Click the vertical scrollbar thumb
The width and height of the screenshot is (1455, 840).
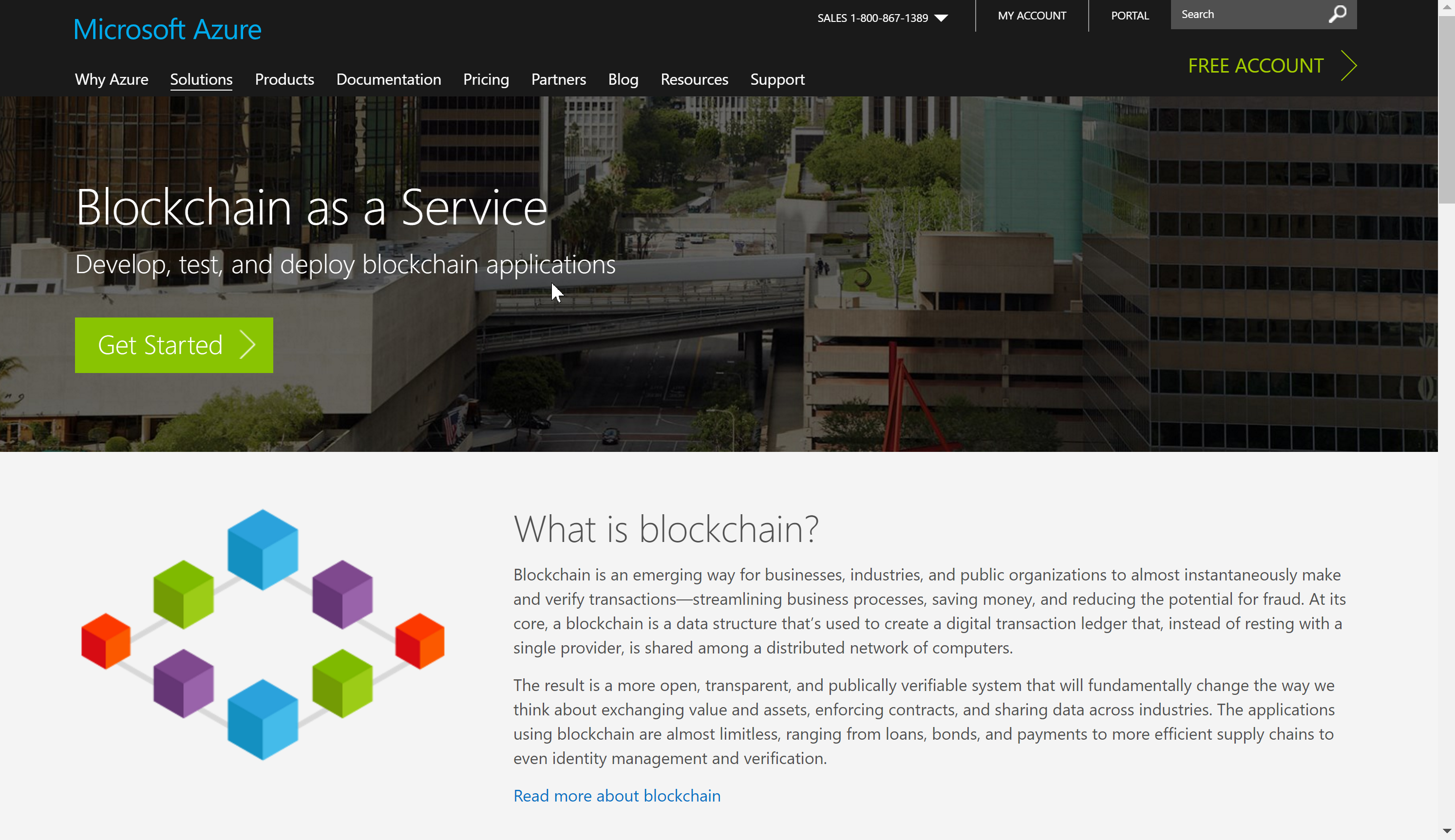1446,110
